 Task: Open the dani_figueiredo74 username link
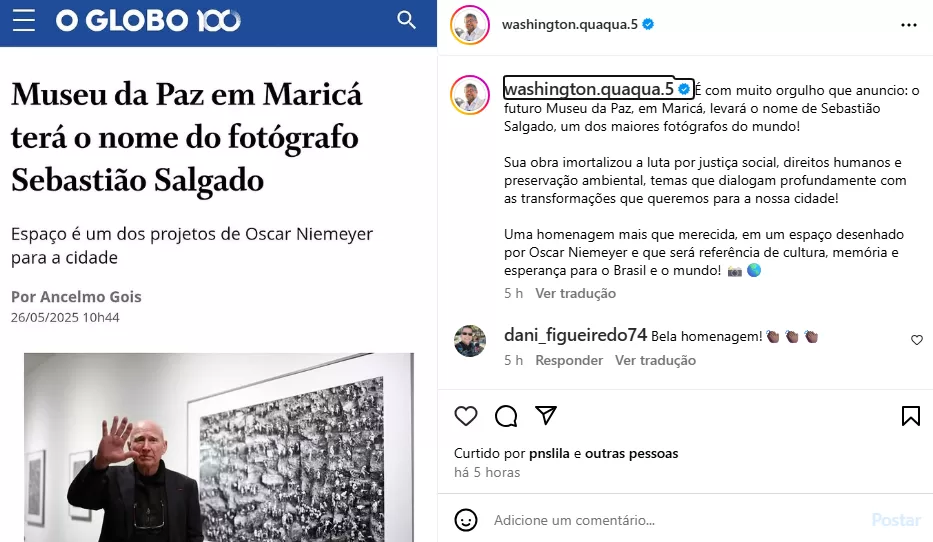point(575,335)
